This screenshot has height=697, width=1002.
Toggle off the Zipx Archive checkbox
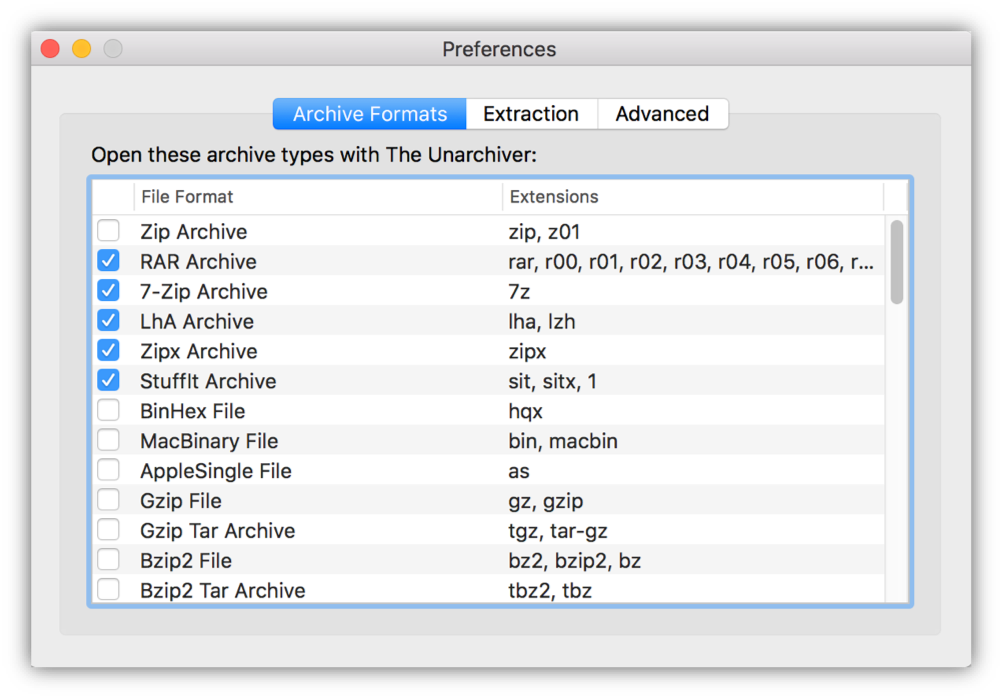click(108, 351)
